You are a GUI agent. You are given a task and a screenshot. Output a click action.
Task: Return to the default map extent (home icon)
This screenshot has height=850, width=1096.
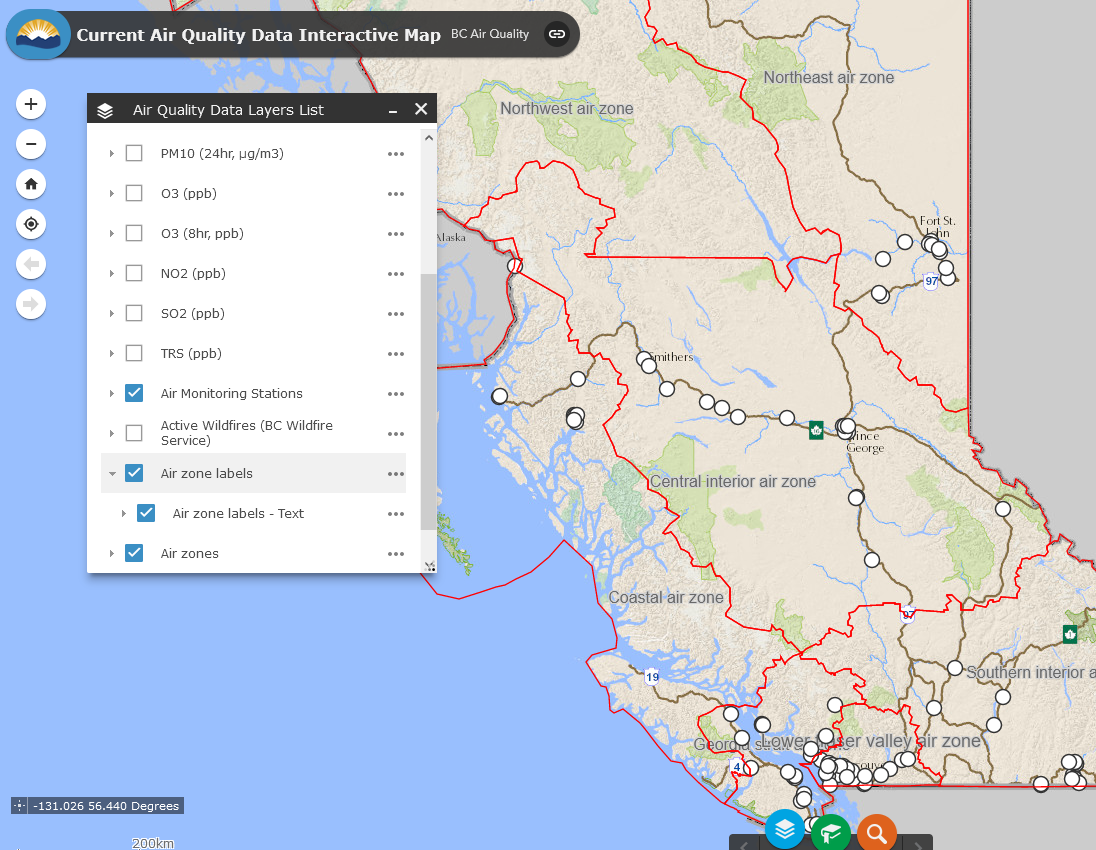tap(31, 184)
